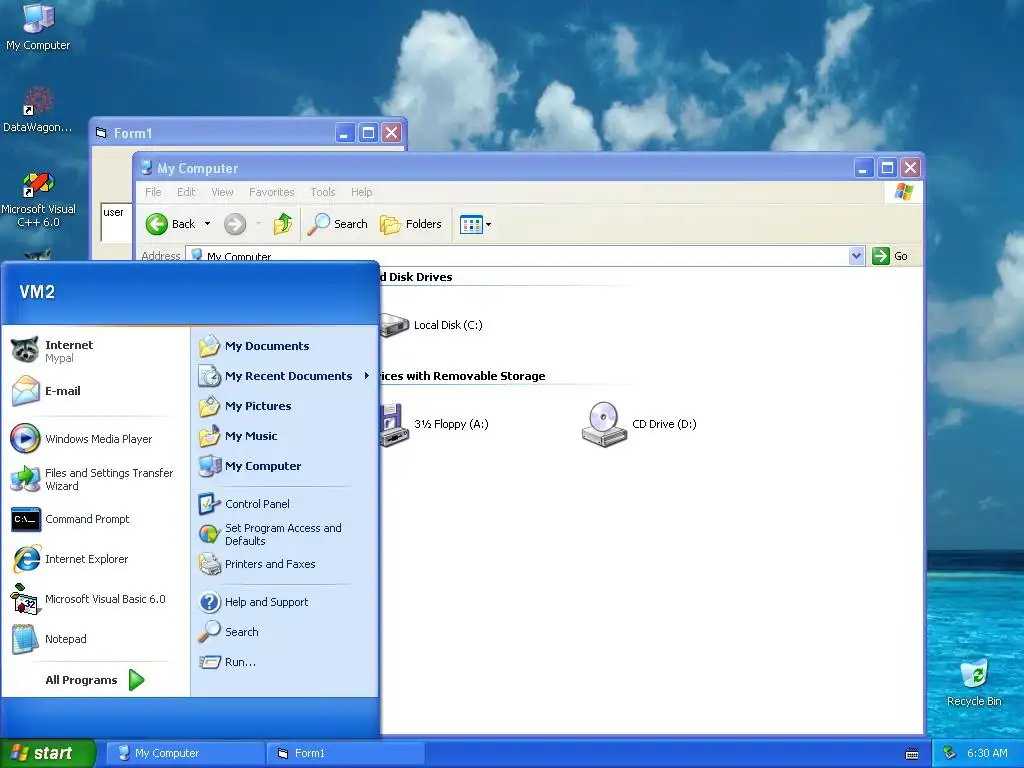This screenshot has height=768, width=1024.
Task: Open My Documents in Start menu
Action: click(284, 346)
